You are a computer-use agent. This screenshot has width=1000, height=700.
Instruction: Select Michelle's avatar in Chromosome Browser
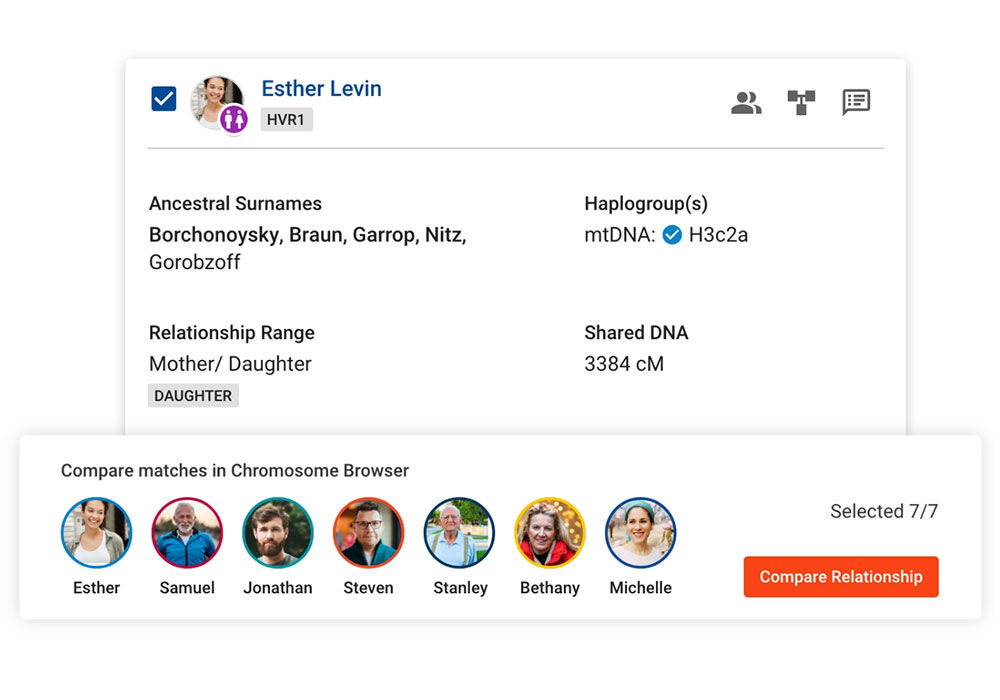(x=640, y=533)
